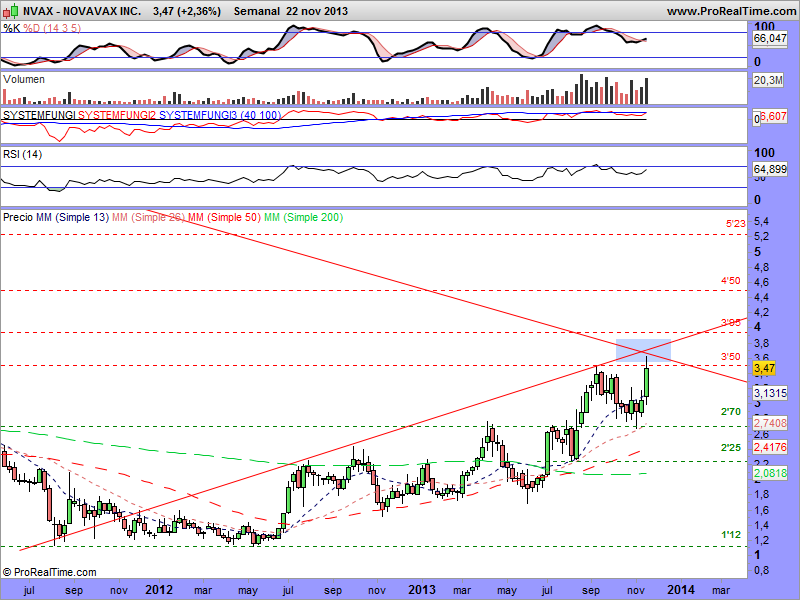Click the black SYSTEMFUNGI indicator label
The height and width of the screenshot is (600, 800).
(39, 115)
